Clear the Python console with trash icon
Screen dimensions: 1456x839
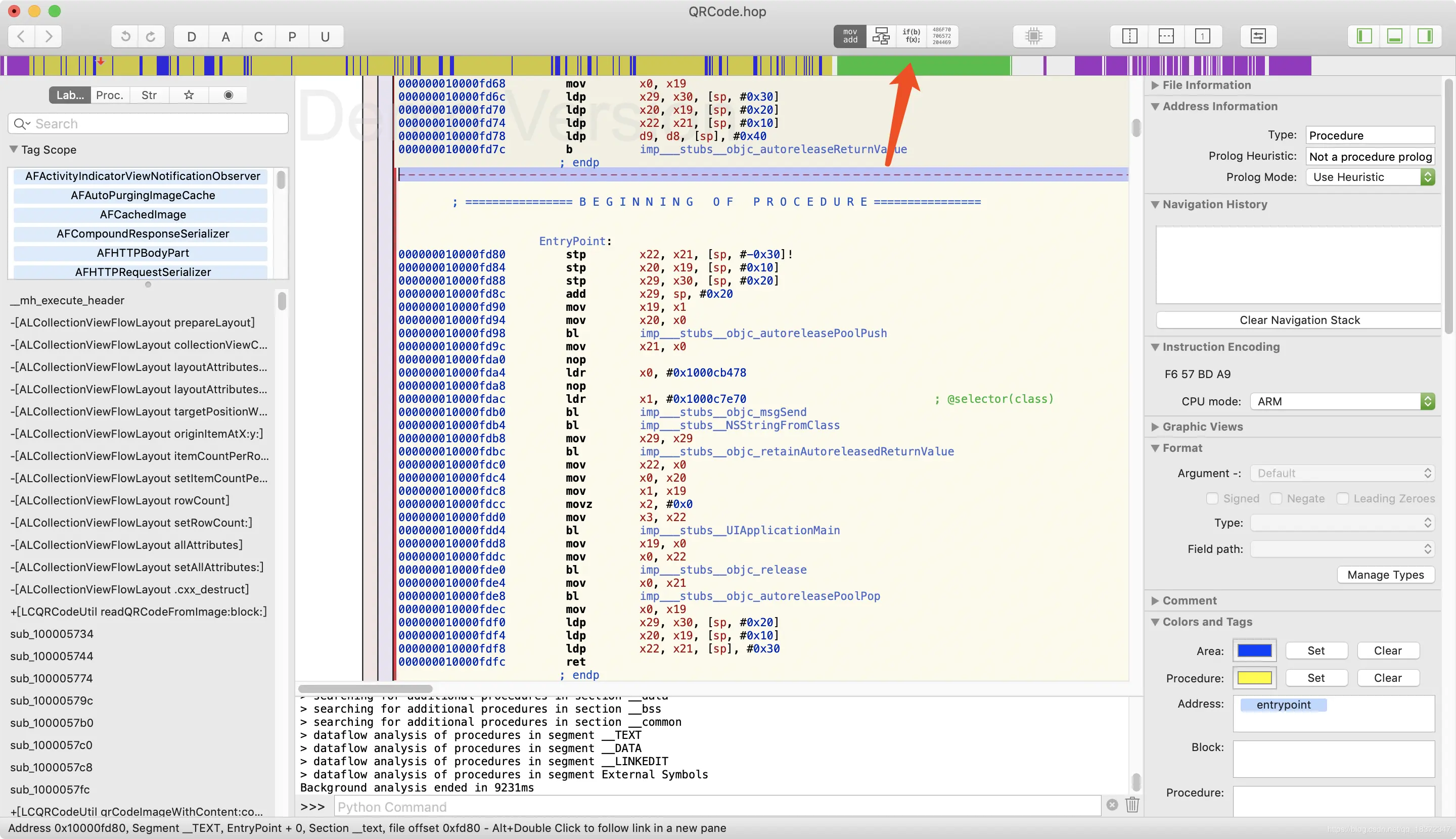tap(1132, 805)
